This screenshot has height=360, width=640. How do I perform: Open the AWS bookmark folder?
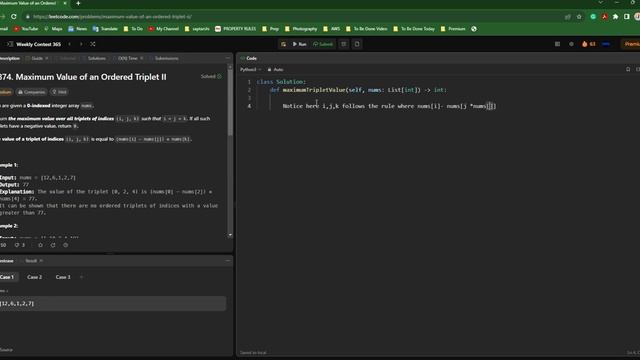pos(331,29)
